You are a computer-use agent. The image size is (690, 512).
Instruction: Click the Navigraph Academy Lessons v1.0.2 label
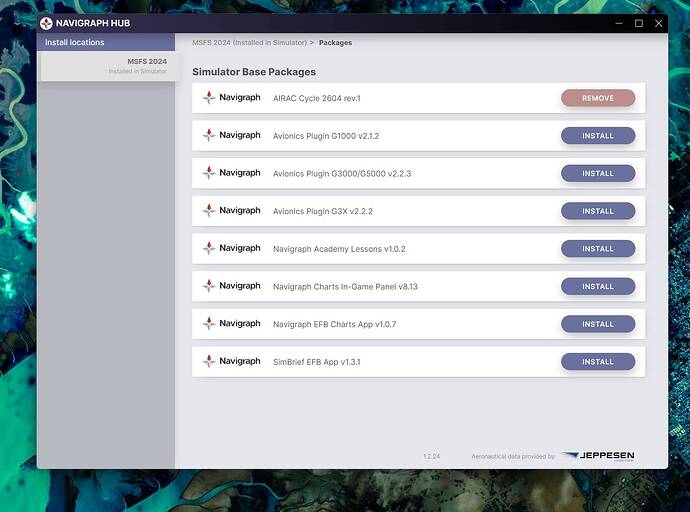[x=339, y=249]
